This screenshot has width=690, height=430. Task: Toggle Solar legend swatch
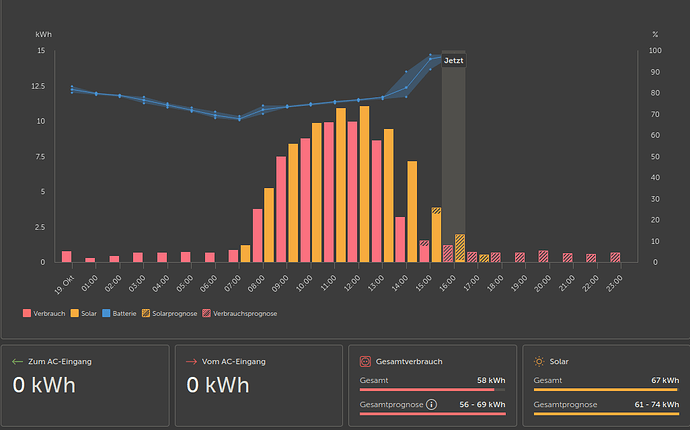pos(74,313)
